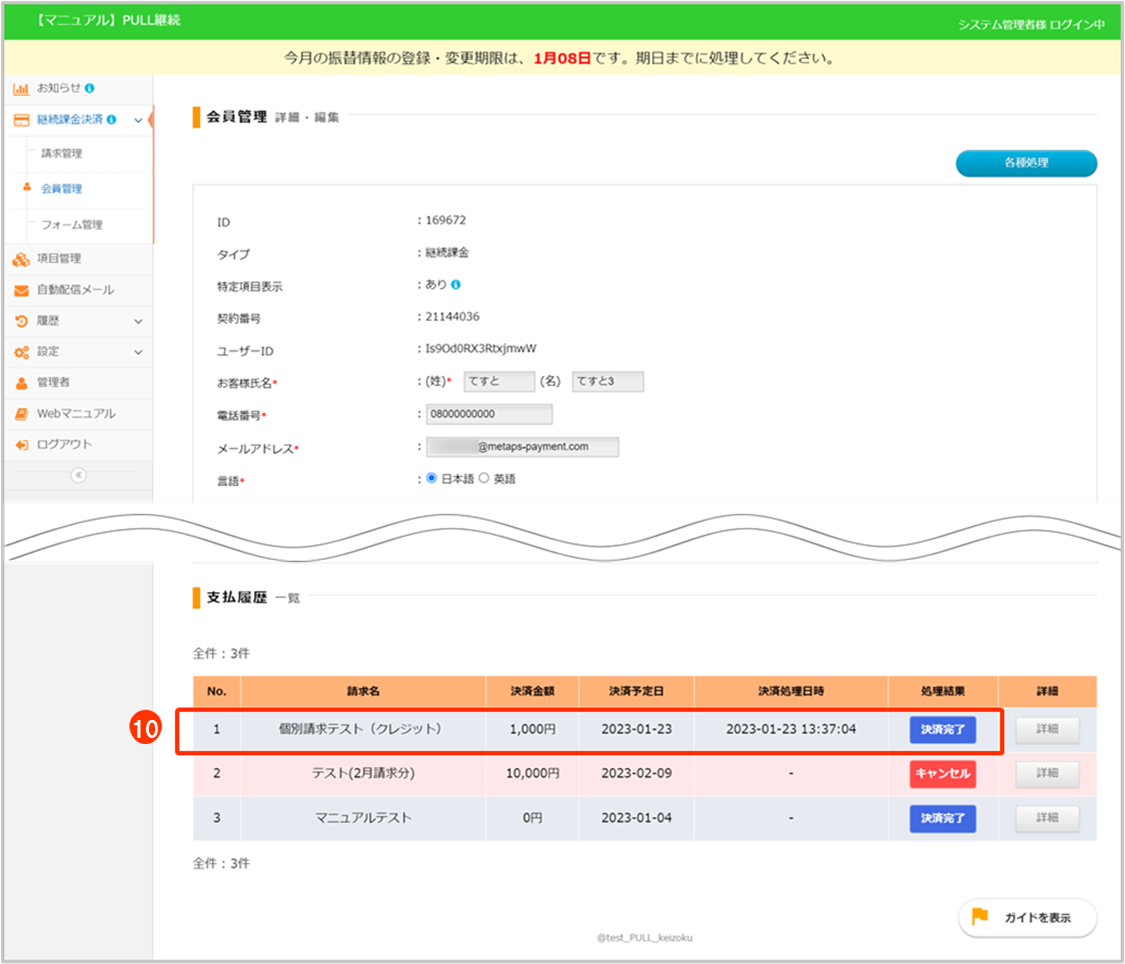1125x964 pixels.
Task: Click the 各種処理 button
Action: coord(1026,163)
